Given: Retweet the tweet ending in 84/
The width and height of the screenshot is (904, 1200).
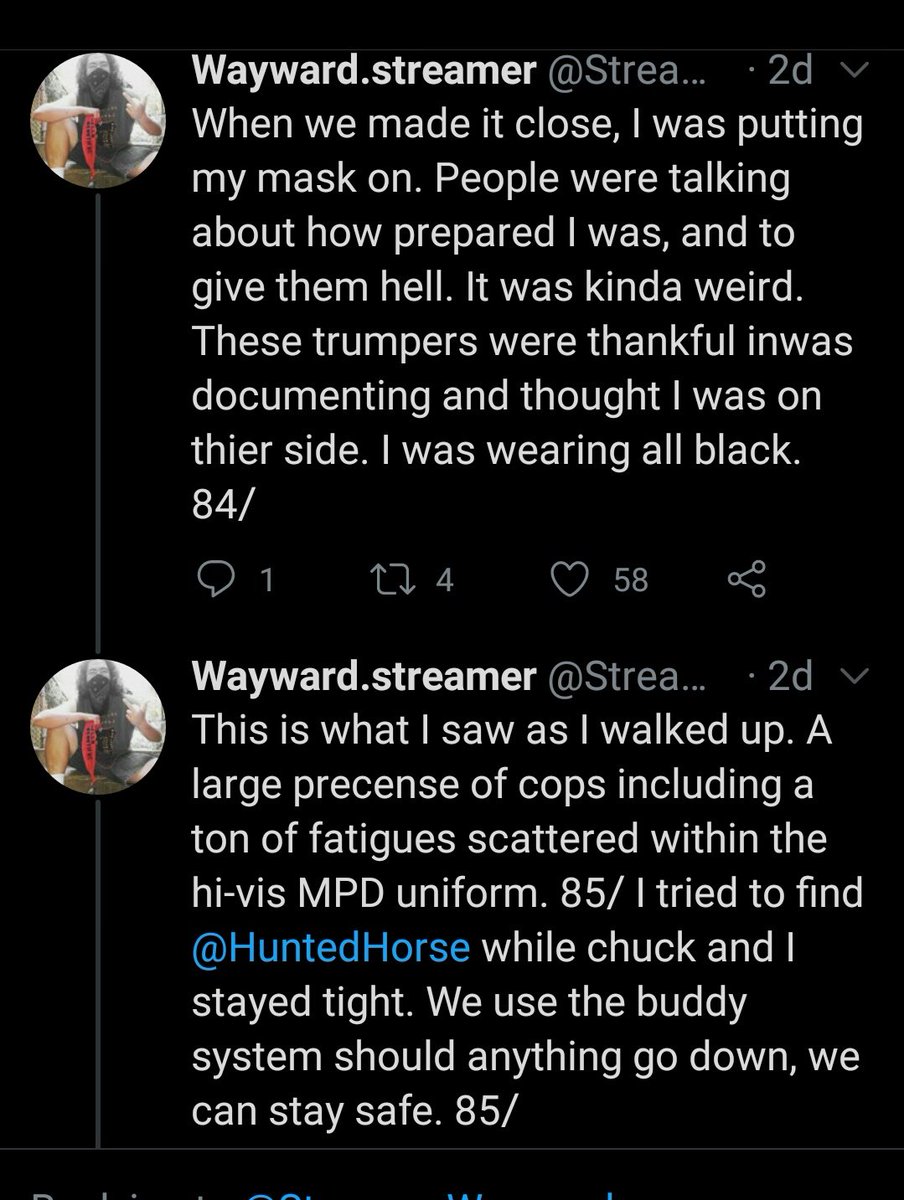Looking at the screenshot, I should 383,579.
